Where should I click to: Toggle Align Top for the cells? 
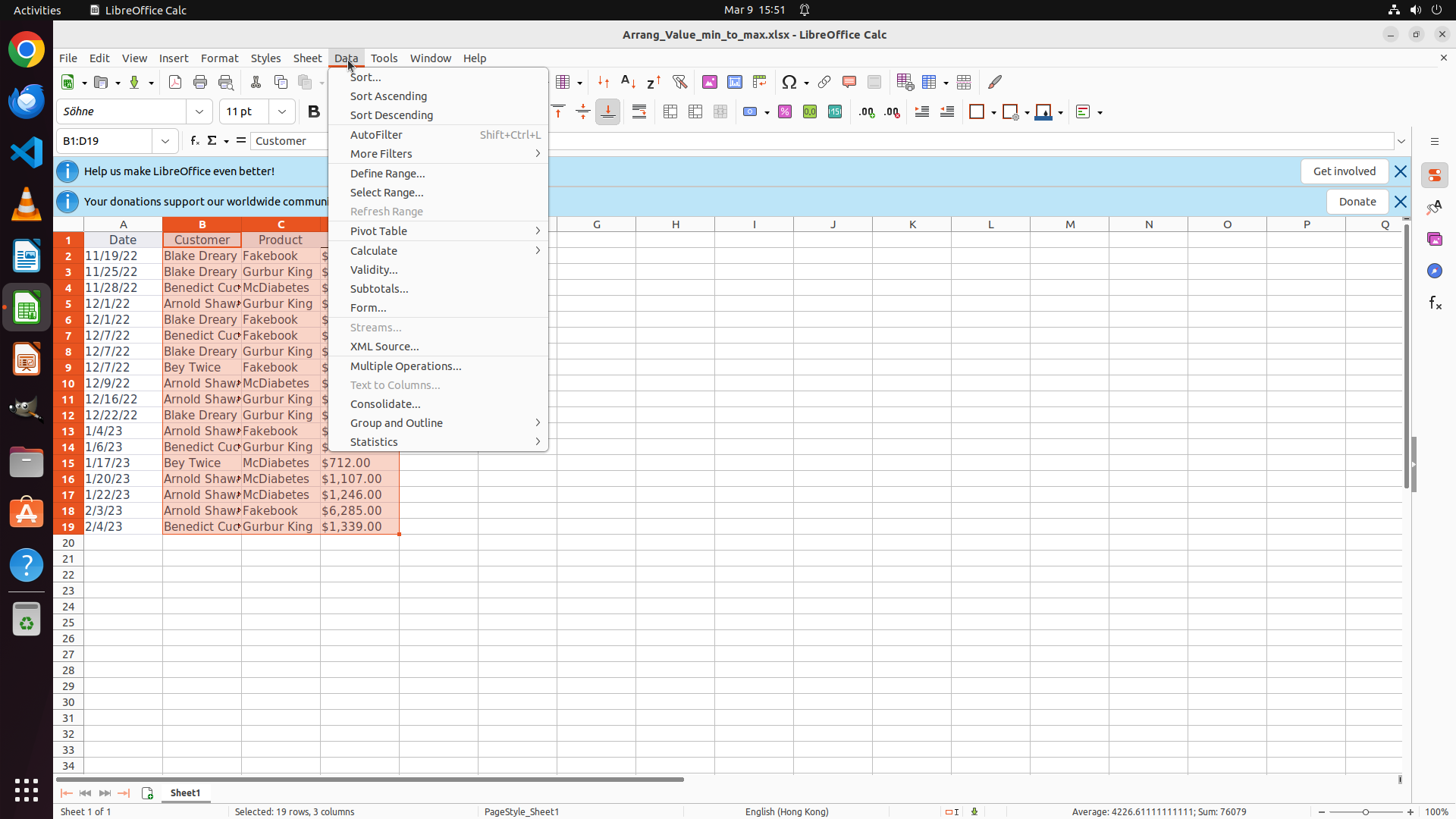point(558,112)
